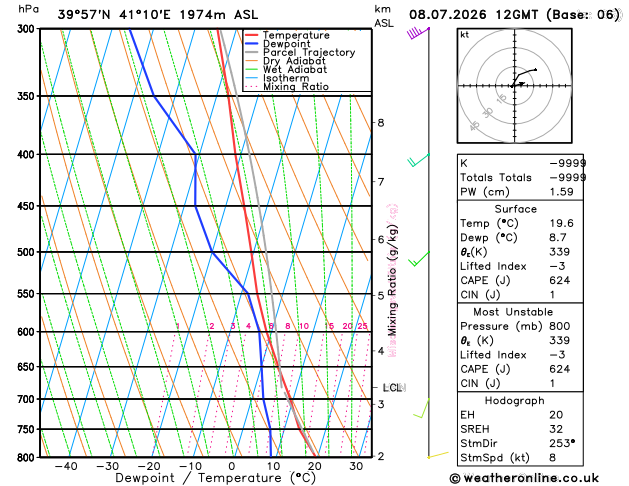
Task: Click the Surface CAPE (J) value 624
Action: [x=560, y=280]
